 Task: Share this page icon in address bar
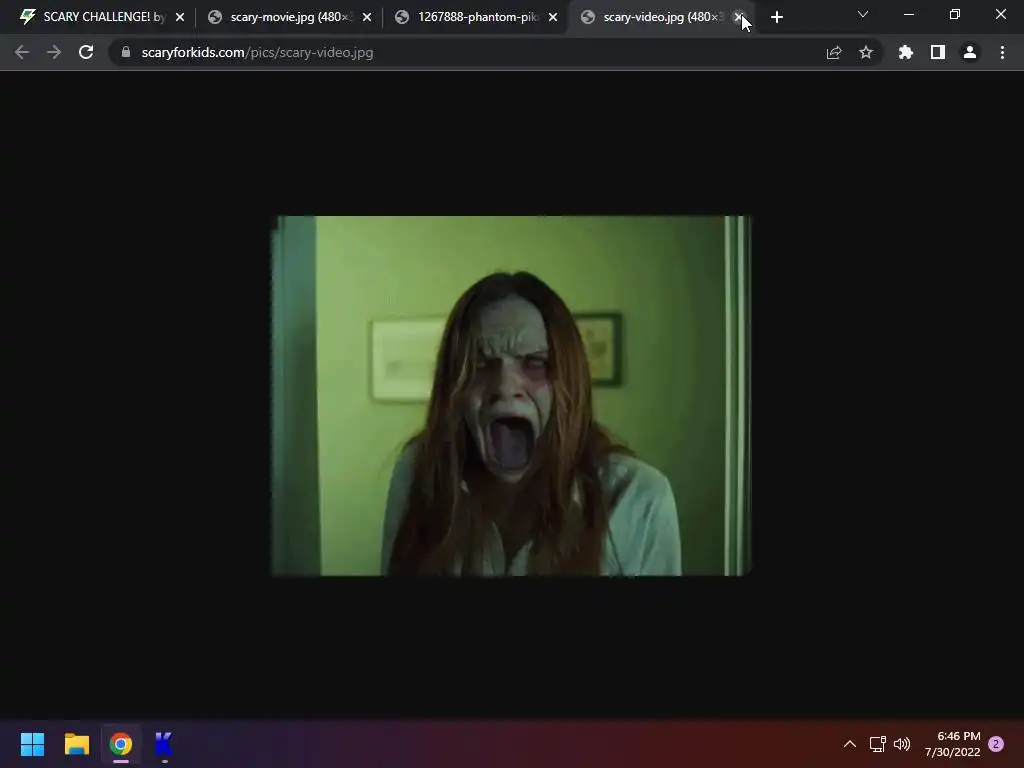pyautogui.click(x=834, y=52)
